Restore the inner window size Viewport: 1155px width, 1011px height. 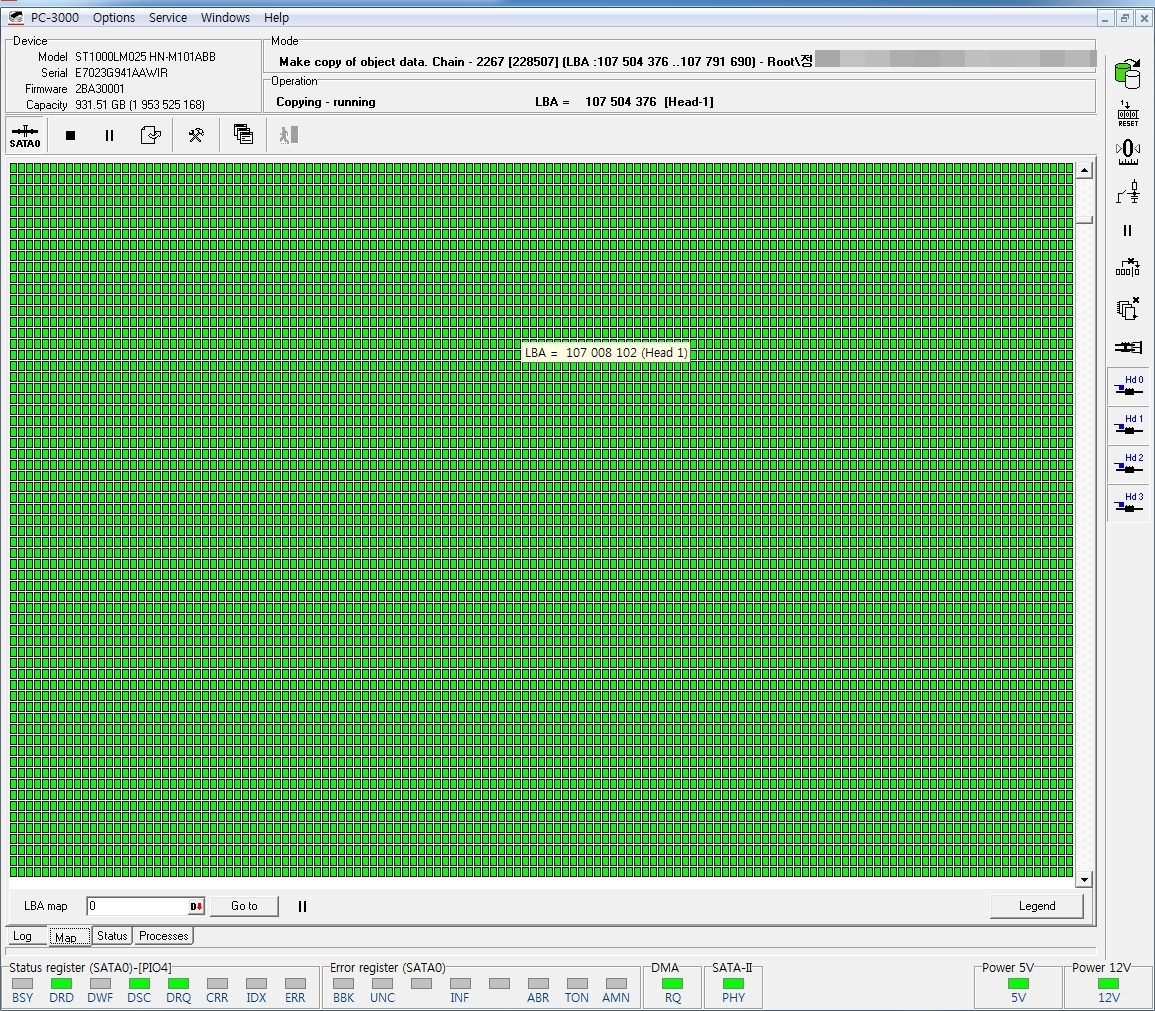coord(1124,18)
